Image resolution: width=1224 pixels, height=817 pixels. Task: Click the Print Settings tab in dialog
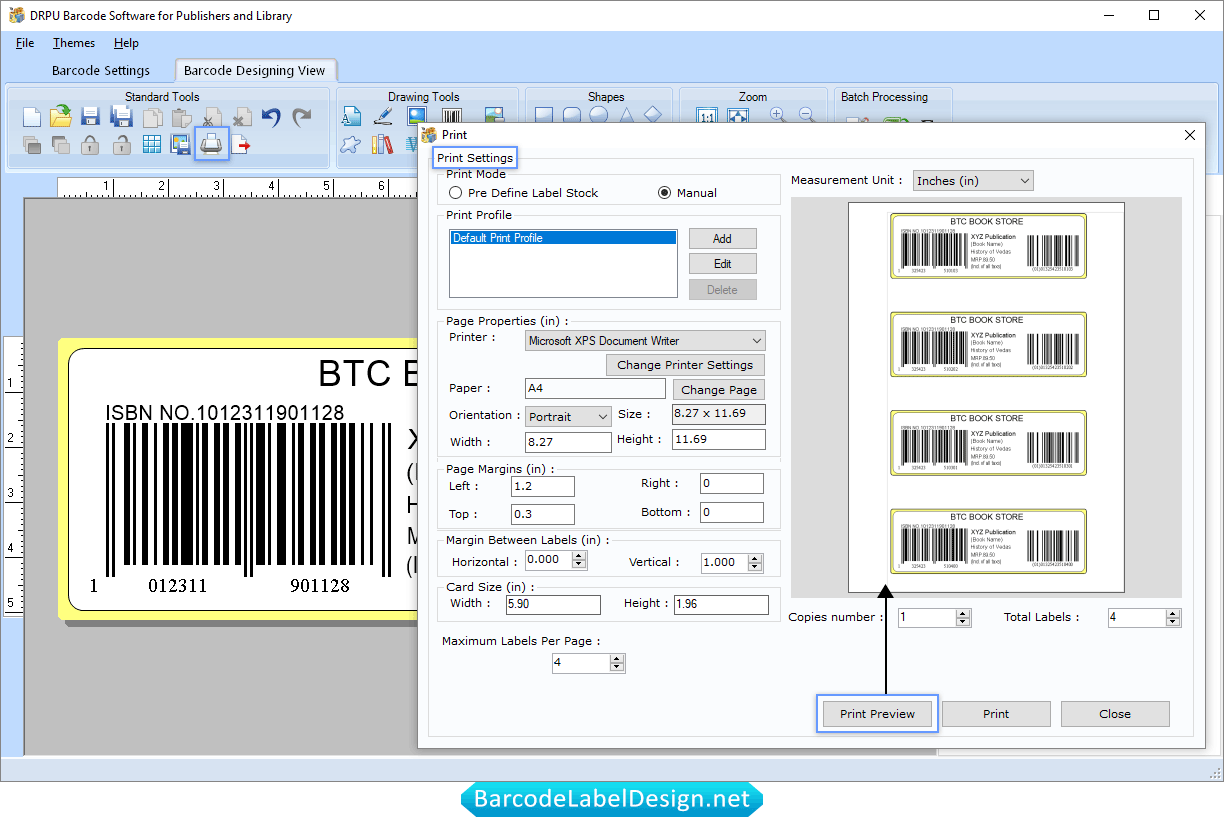tap(475, 158)
